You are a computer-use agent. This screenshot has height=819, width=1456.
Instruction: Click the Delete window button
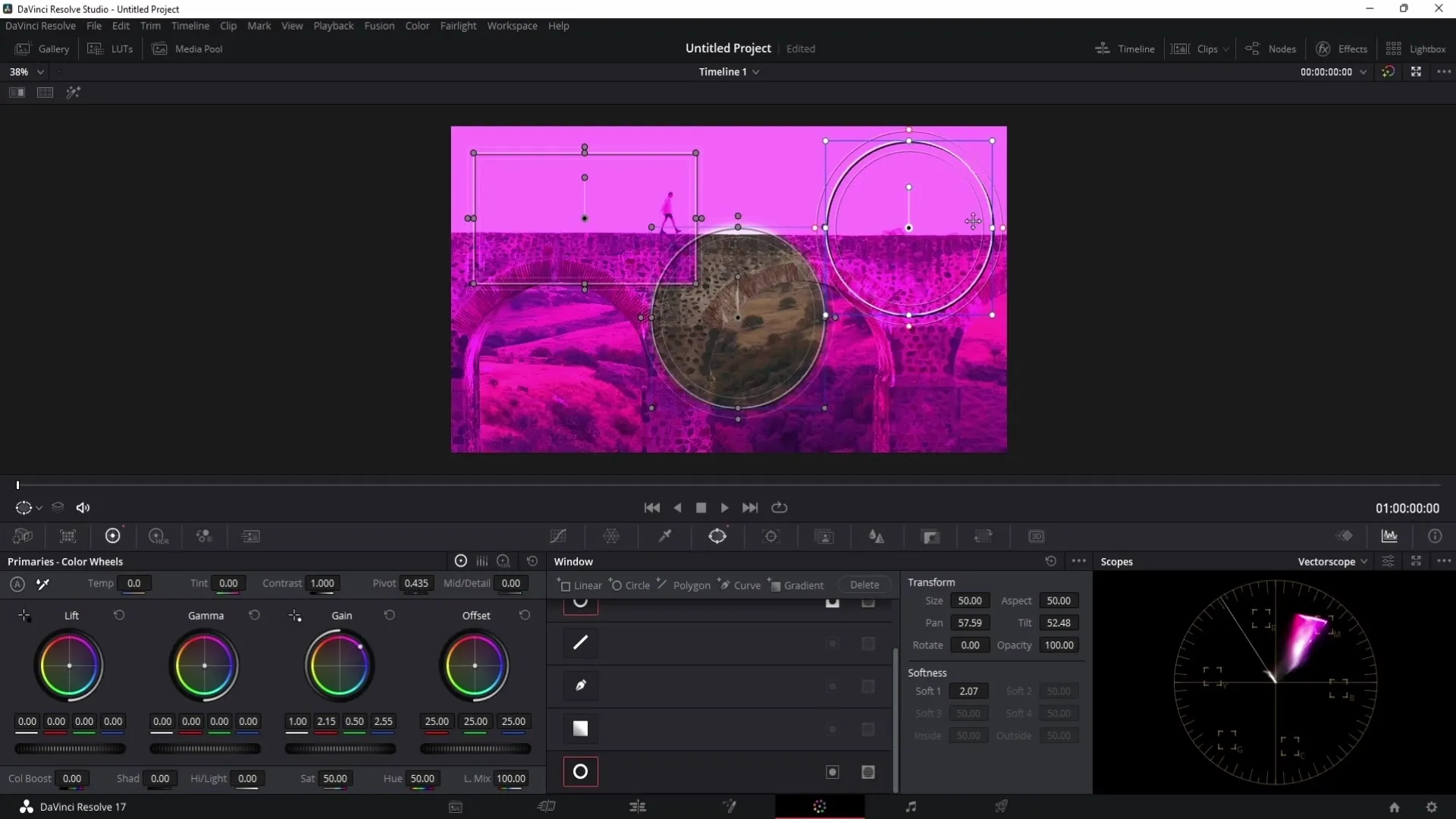point(863,585)
